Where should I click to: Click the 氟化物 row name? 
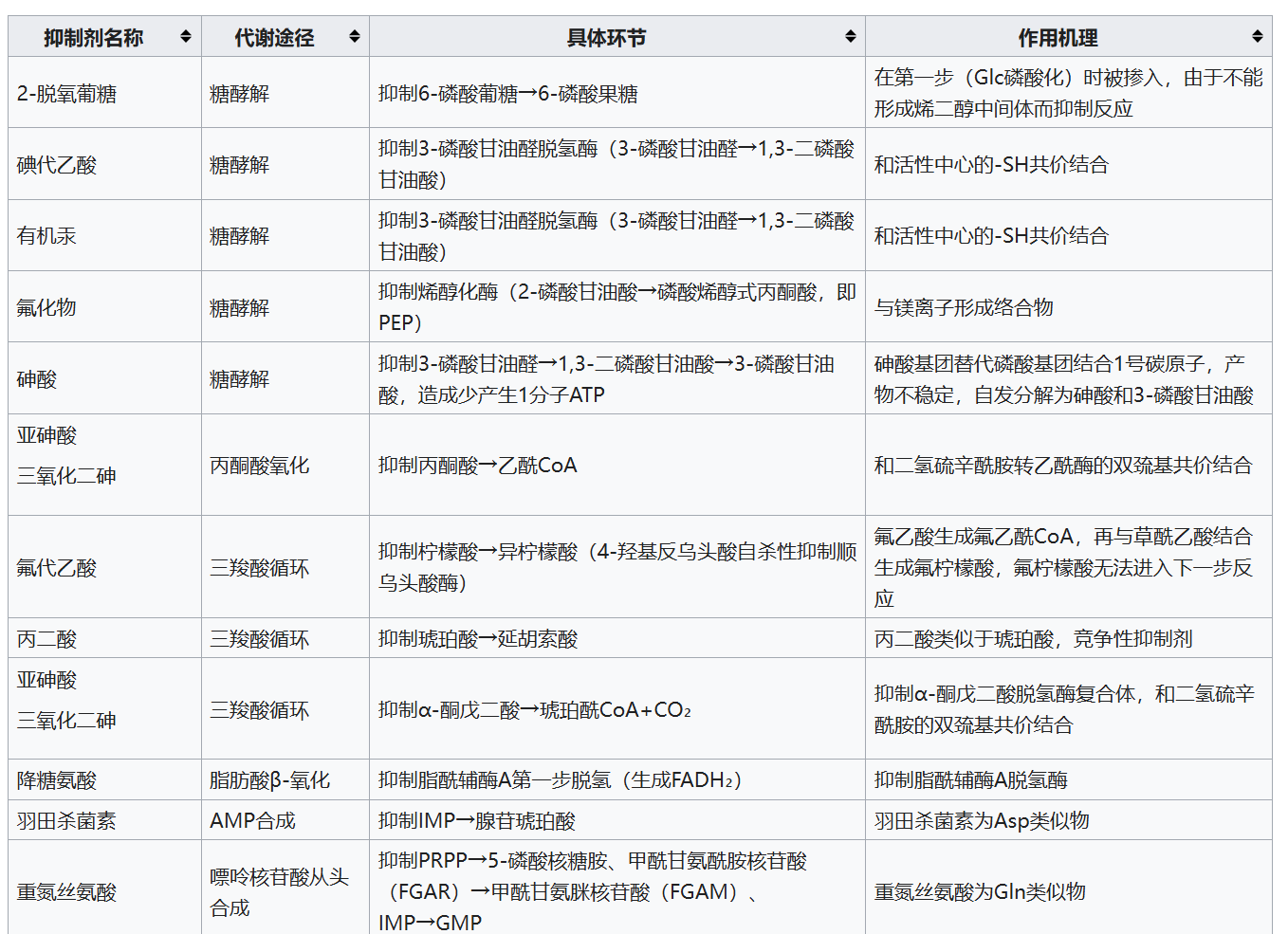click(x=46, y=307)
